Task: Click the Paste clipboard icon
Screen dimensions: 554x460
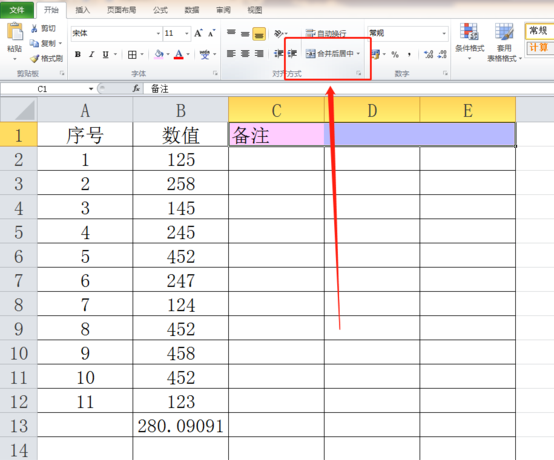Action: (14, 32)
